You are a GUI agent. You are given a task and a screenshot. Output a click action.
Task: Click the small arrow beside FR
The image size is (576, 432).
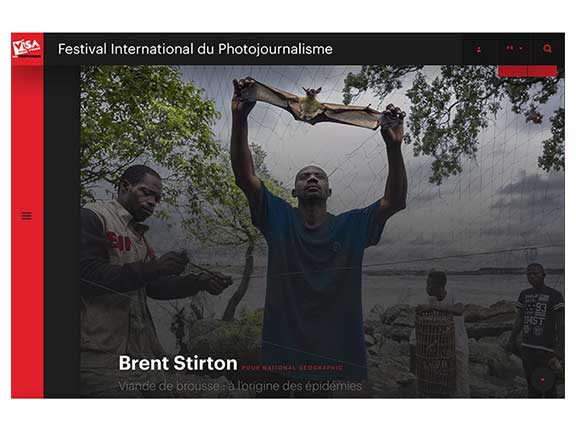[x=521, y=48]
